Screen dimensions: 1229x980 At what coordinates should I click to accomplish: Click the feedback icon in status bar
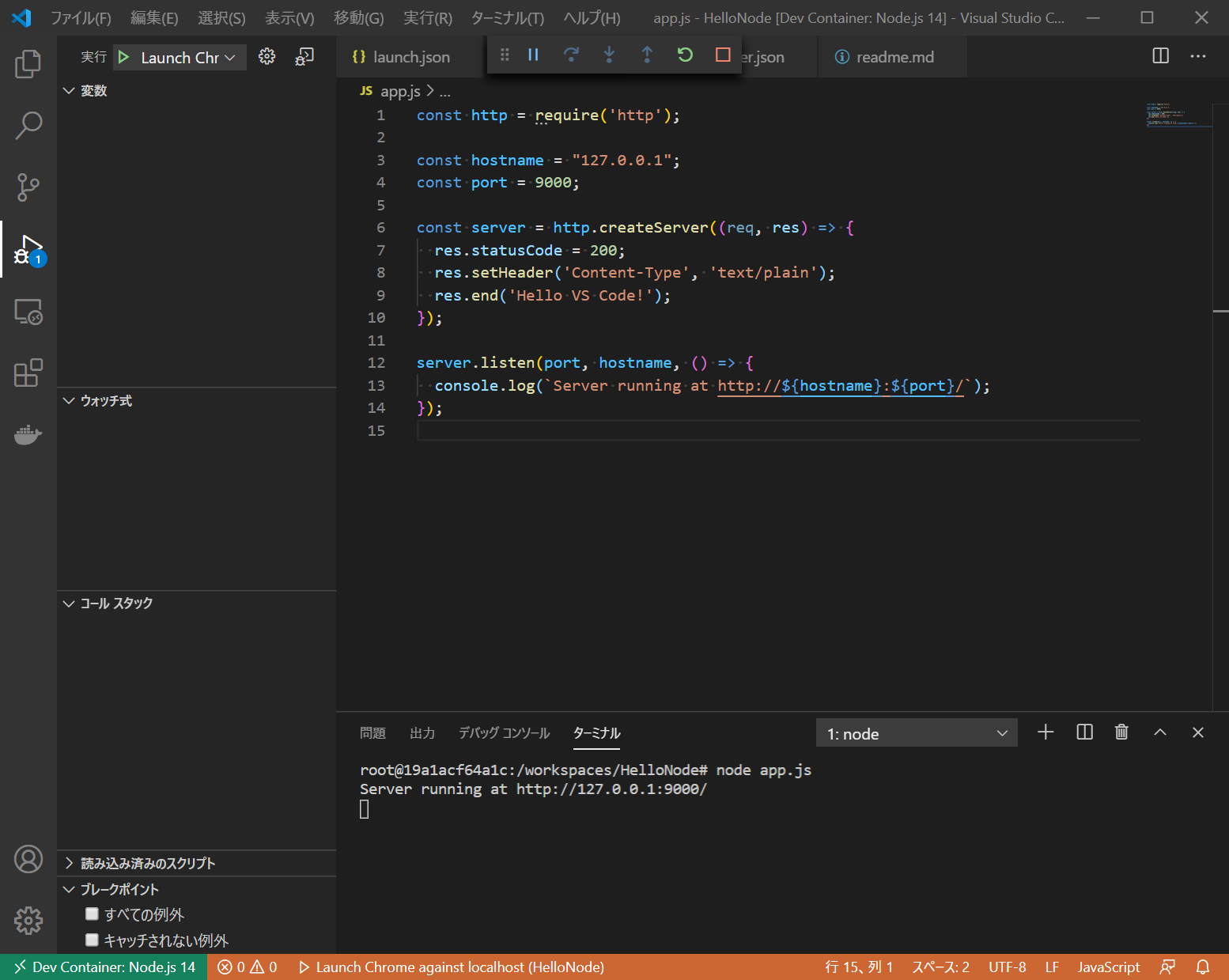point(1167,967)
